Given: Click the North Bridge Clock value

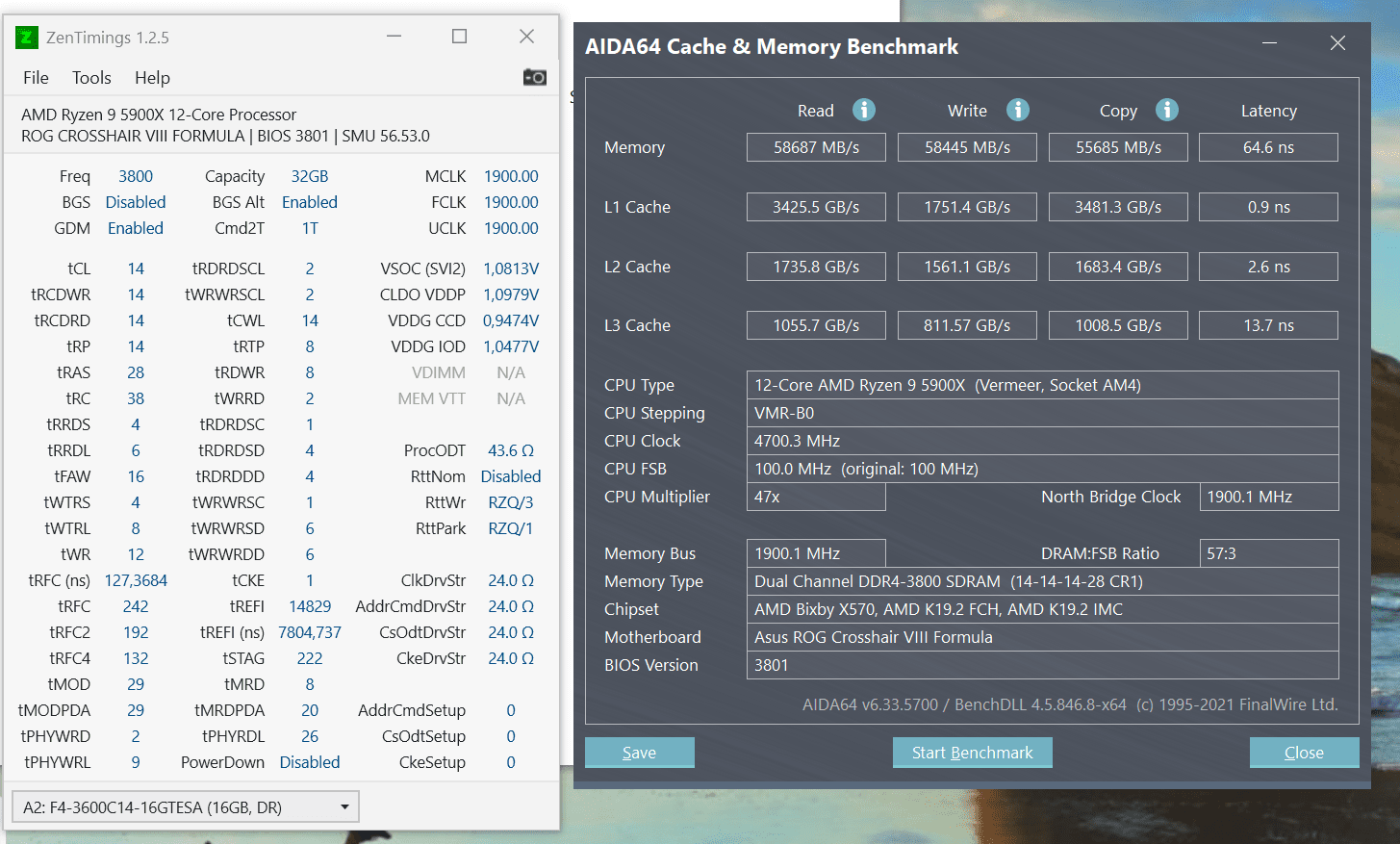Looking at the screenshot, I should tap(1269, 497).
